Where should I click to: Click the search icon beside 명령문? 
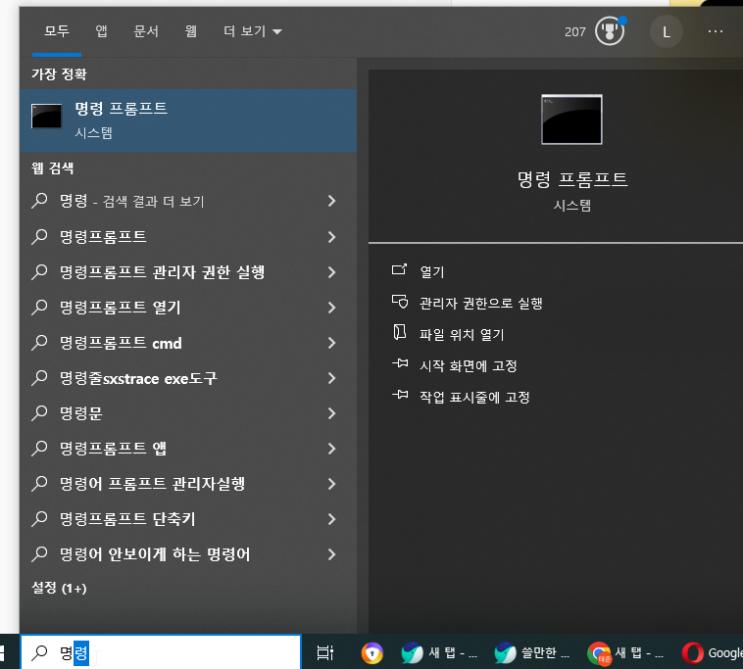[39, 413]
